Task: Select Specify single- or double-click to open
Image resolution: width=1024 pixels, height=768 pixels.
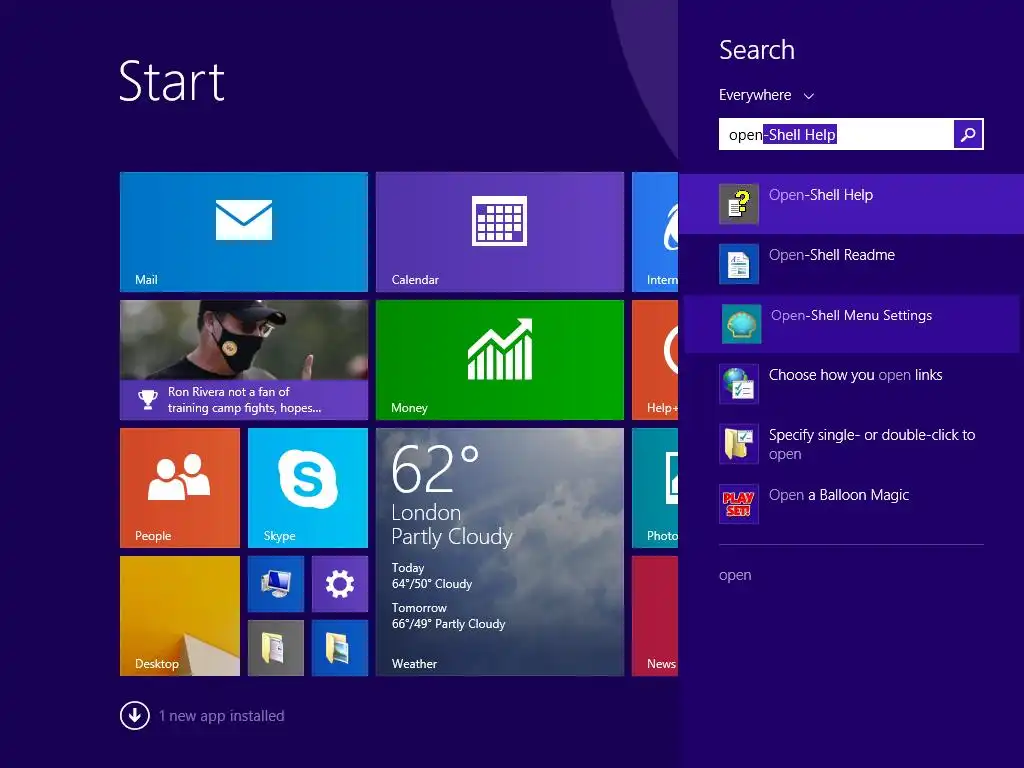Action: (851, 444)
